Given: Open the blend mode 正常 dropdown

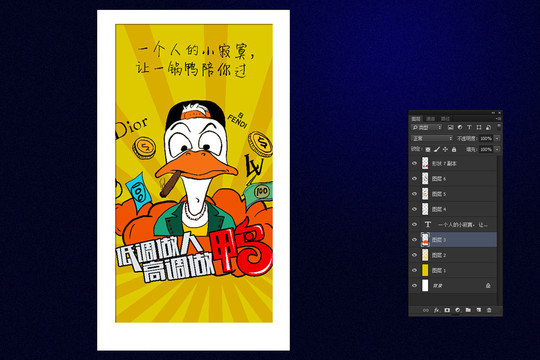Looking at the screenshot, I should [432, 138].
